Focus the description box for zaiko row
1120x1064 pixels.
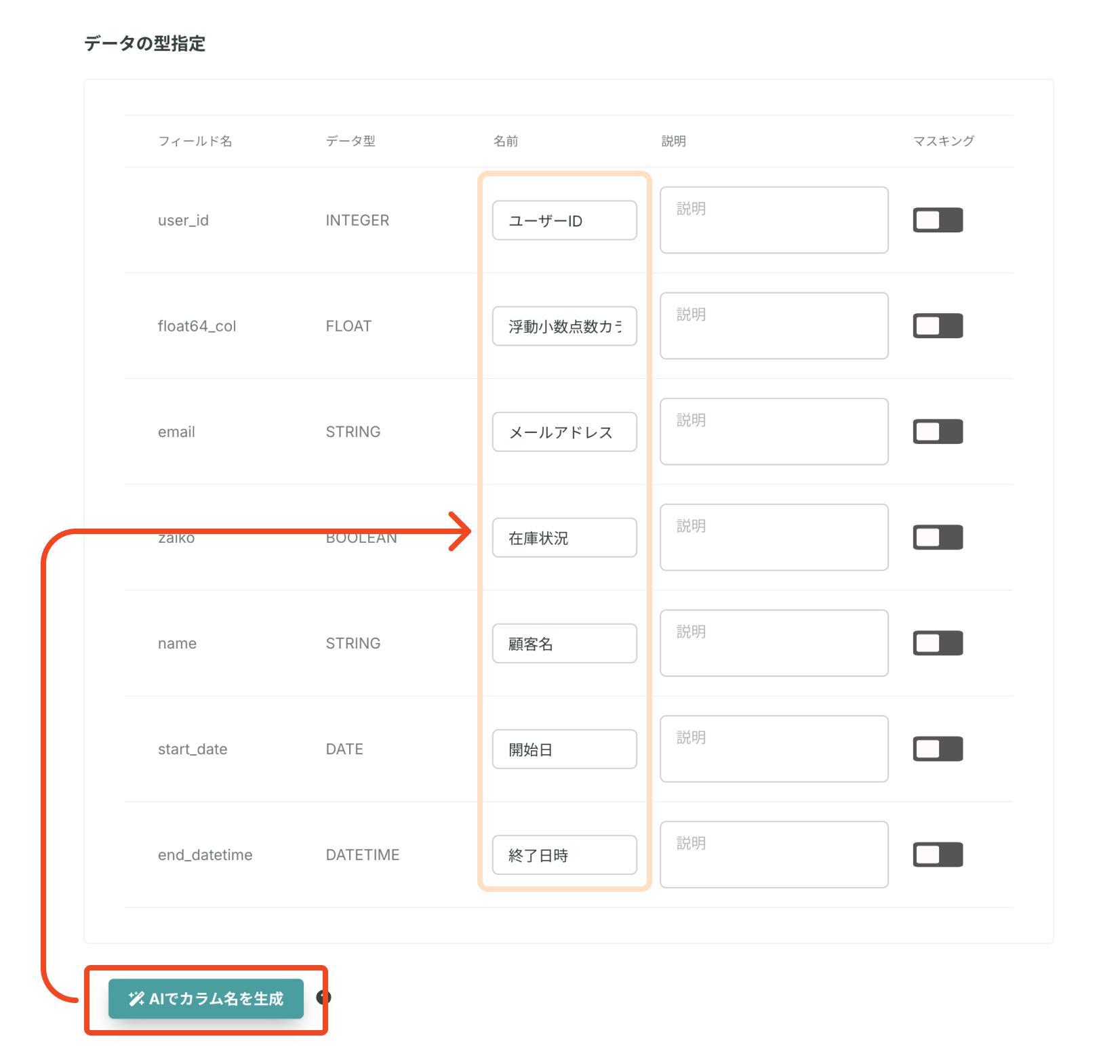pos(774,537)
